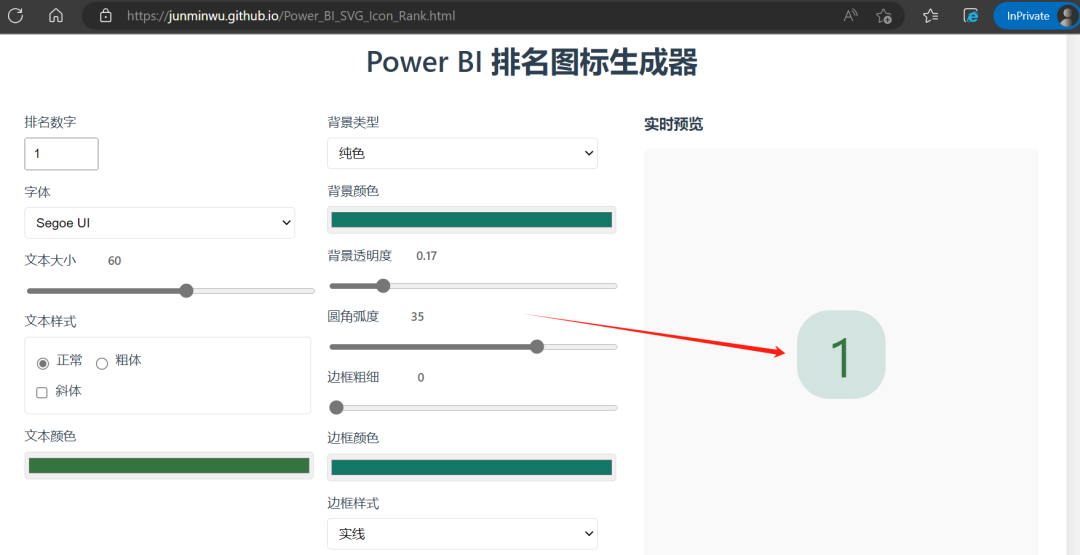This screenshot has height=555, width=1080.
Task: Select the 正常 text style radio
Action: [43, 364]
